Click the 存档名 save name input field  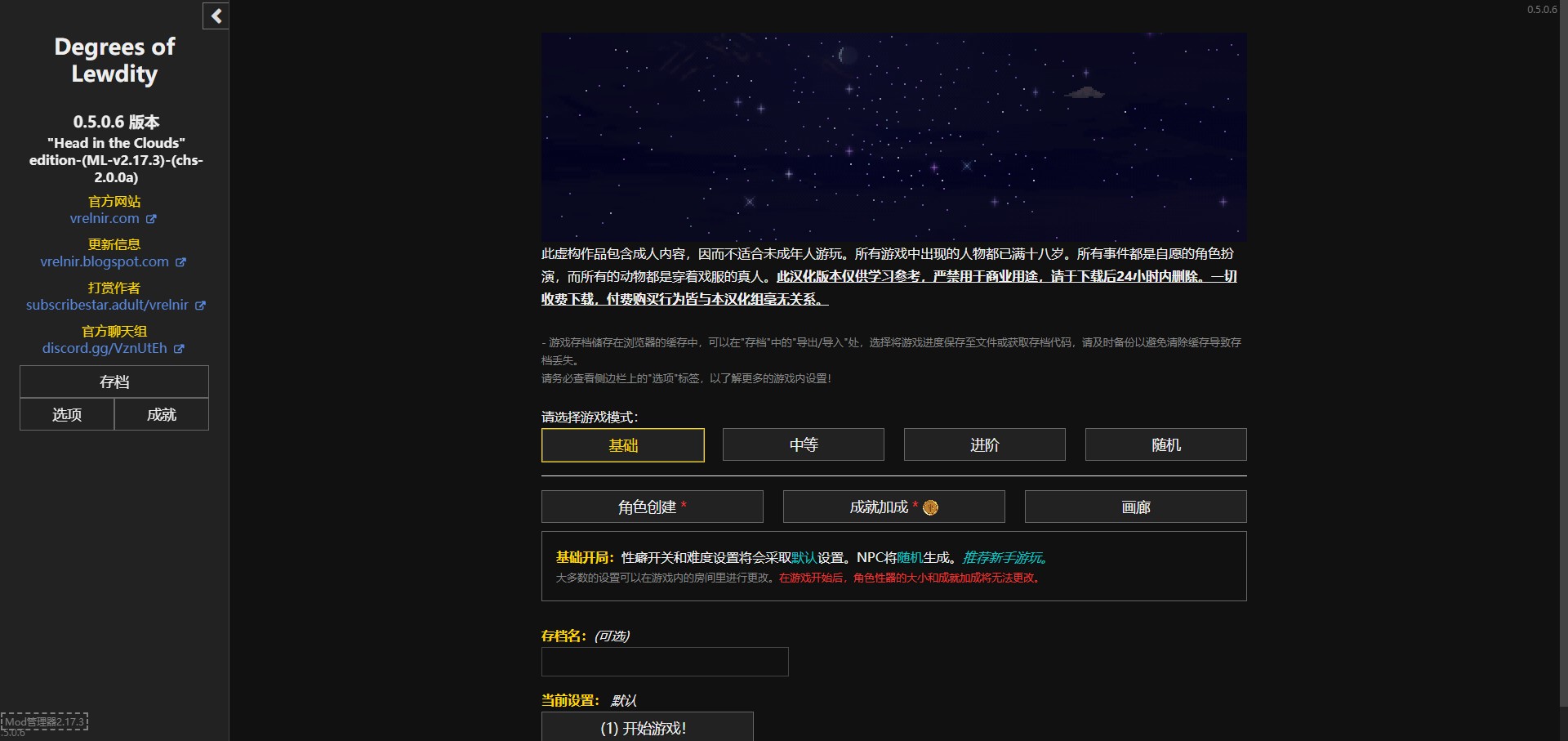pyautogui.click(x=665, y=662)
